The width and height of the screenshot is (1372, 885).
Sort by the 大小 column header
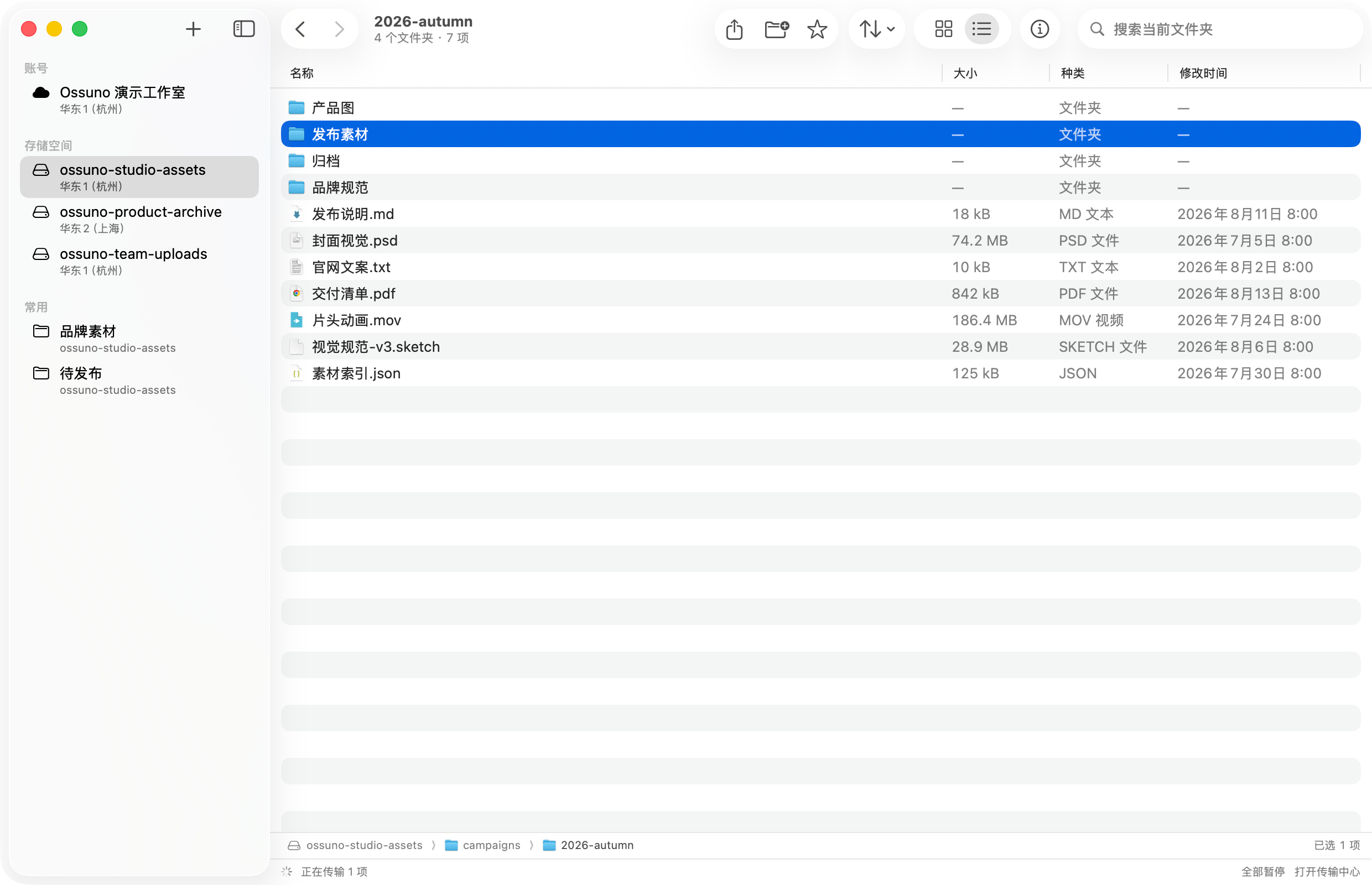coord(965,73)
